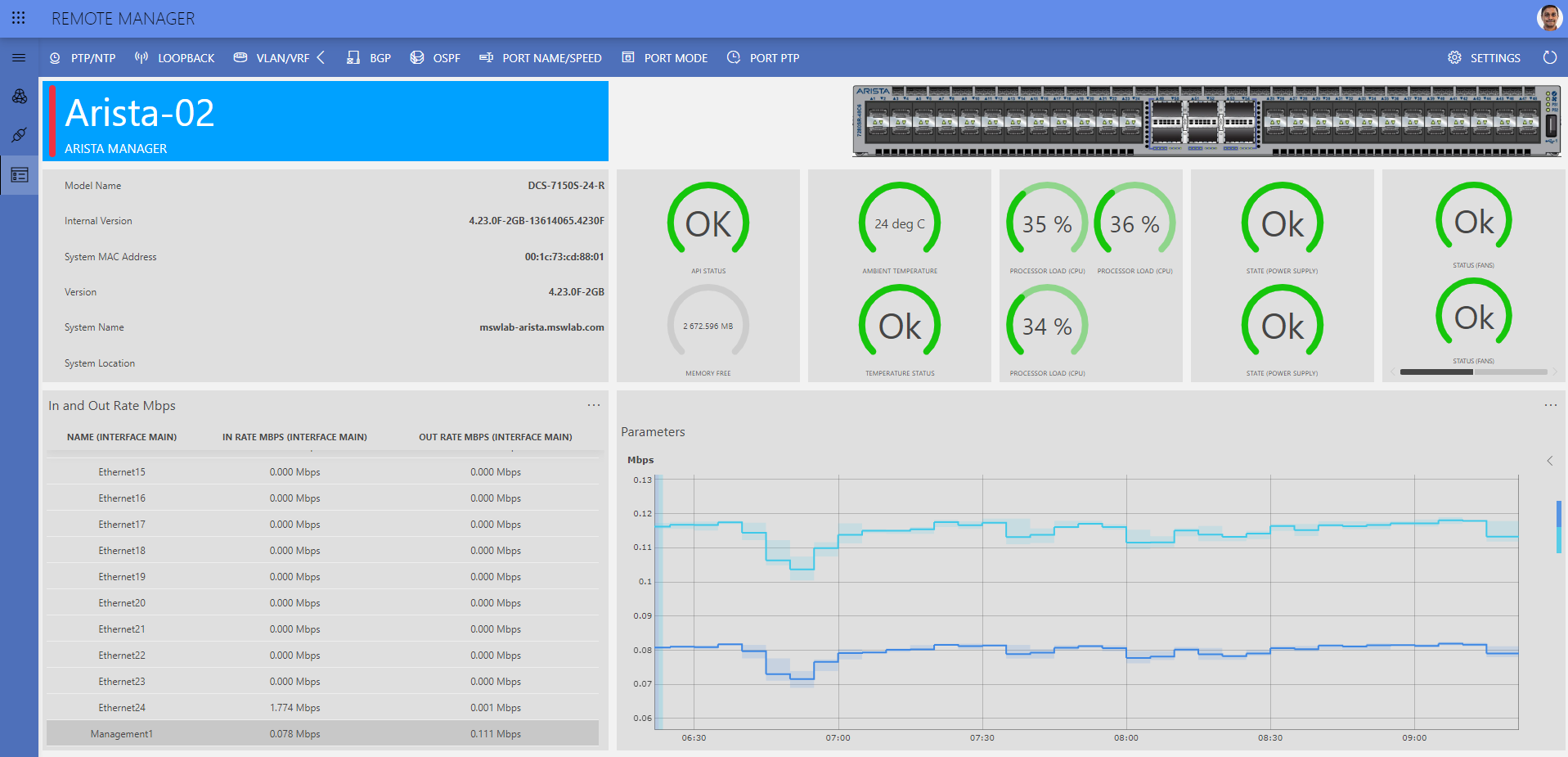Open the PORT PTP menu item

click(763, 58)
